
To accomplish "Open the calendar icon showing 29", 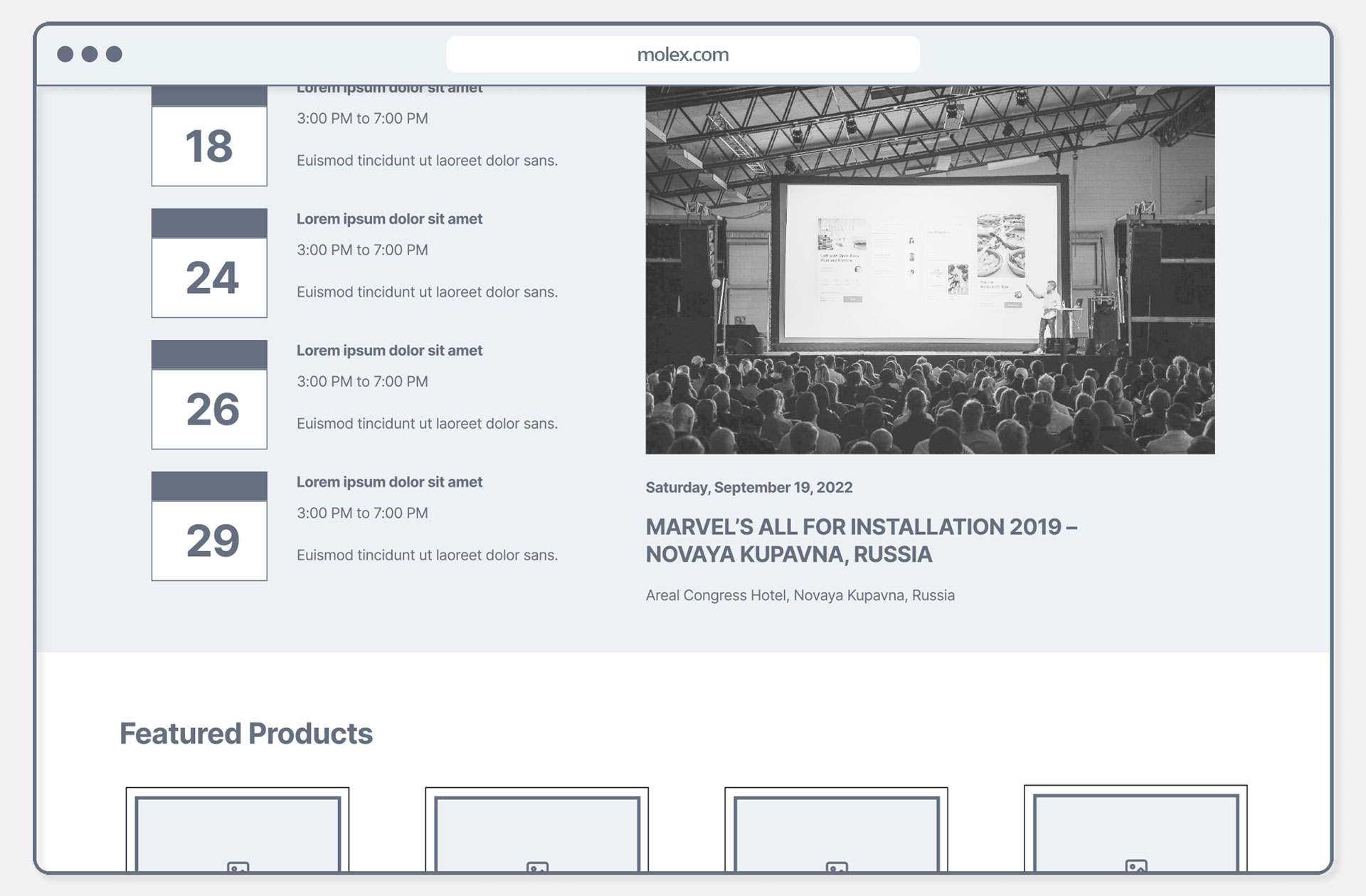I will [x=209, y=526].
